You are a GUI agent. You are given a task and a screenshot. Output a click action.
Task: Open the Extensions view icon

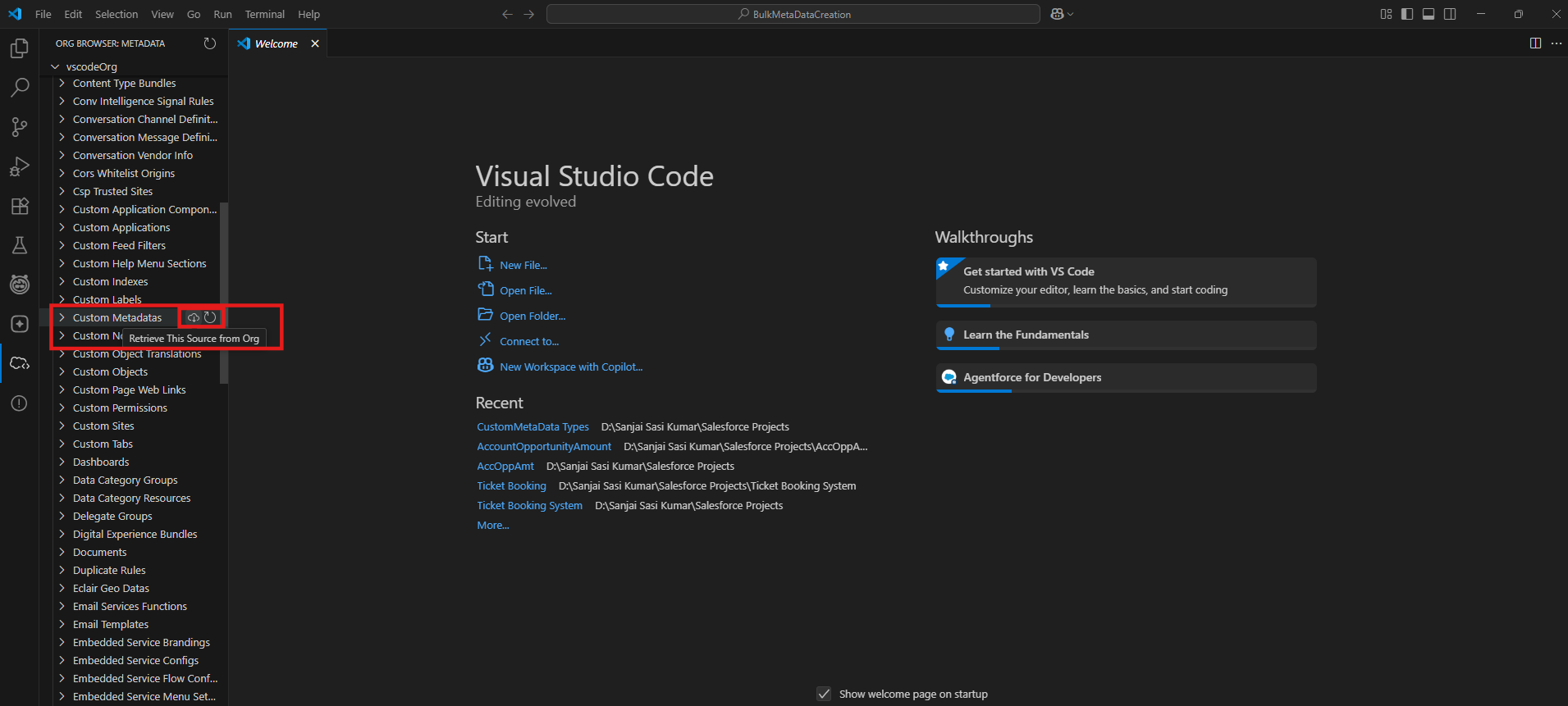click(20, 206)
